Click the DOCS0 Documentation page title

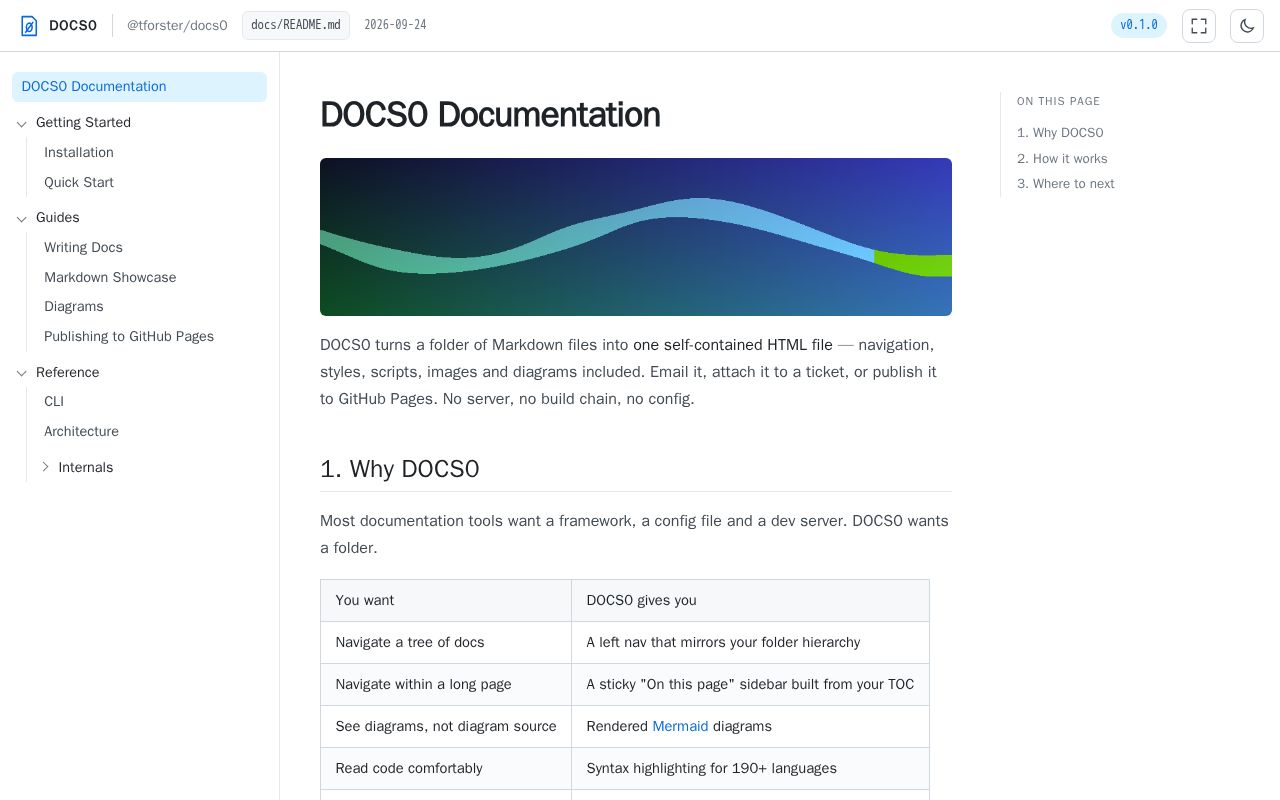click(x=490, y=115)
